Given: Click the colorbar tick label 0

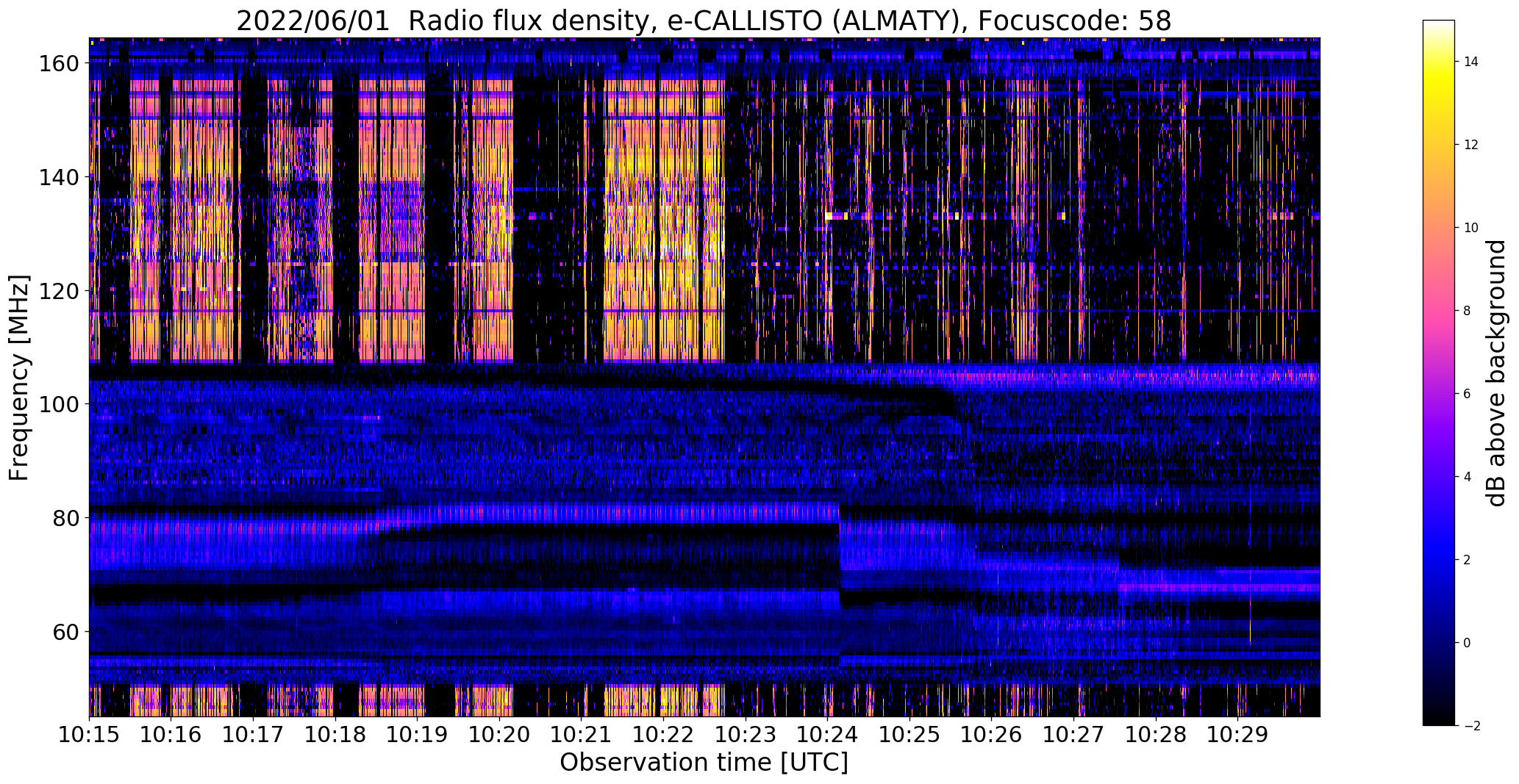Looking at the screenshot, I should [x=1467, y=643].
